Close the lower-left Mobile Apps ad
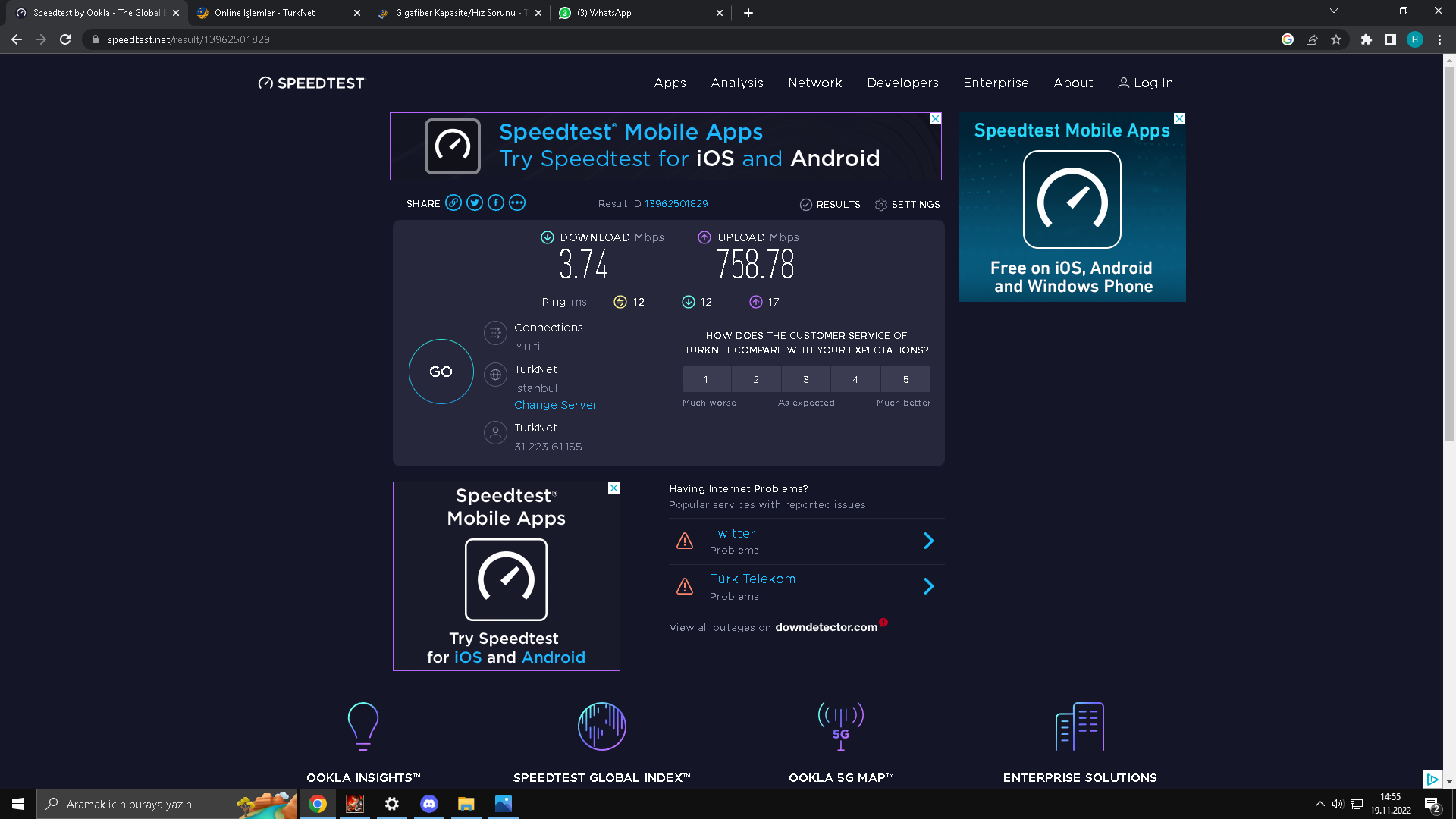This screenshot has height=819, width=1456. (x=614, y=488)
